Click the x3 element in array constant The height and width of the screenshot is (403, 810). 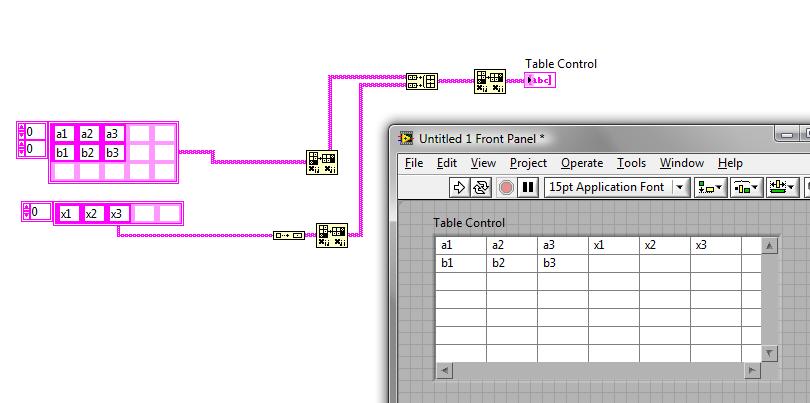[118, 213]
